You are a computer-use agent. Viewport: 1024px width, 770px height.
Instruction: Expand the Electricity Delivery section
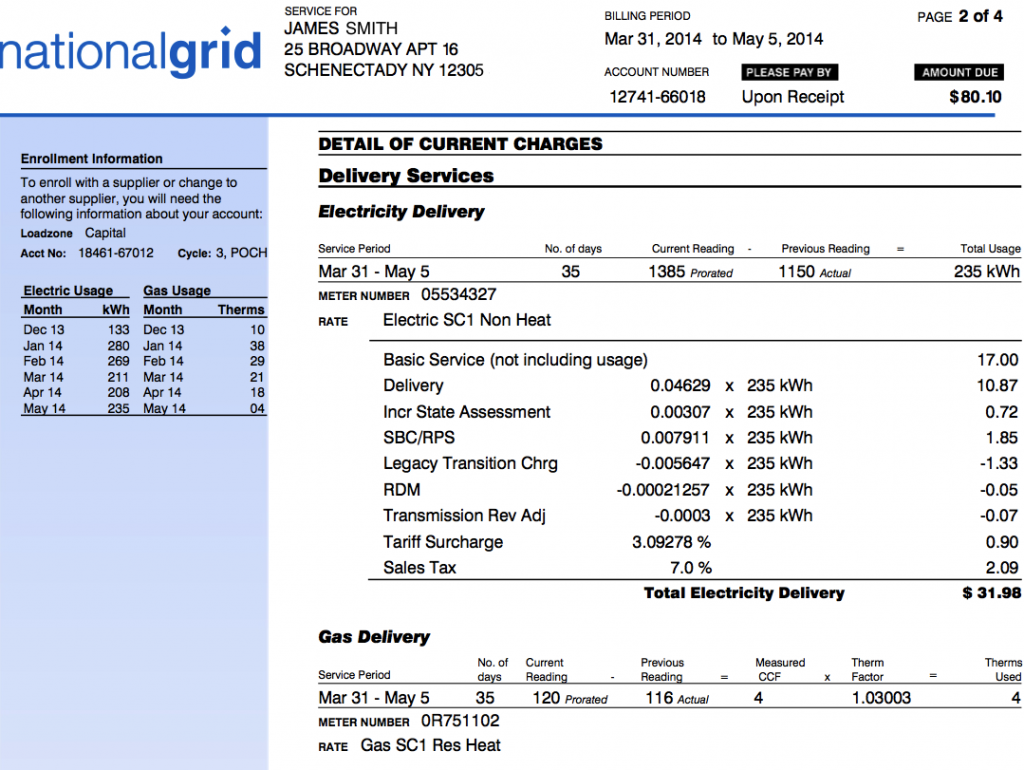[400, 211]
